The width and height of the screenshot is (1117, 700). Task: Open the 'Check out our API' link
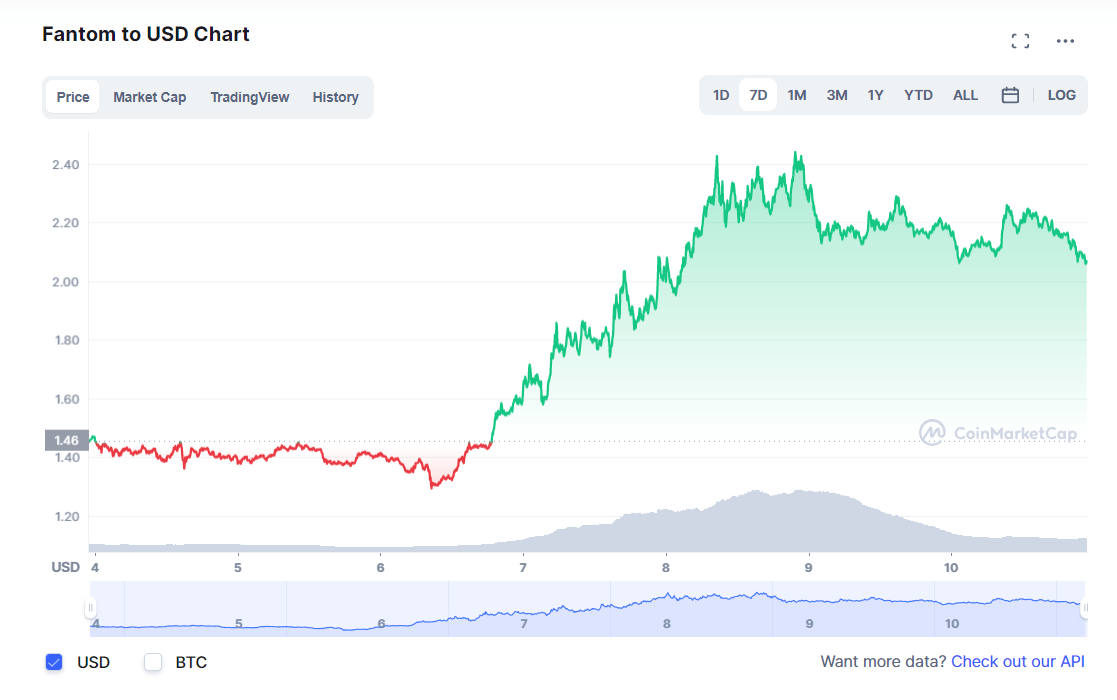[1017, 662]
